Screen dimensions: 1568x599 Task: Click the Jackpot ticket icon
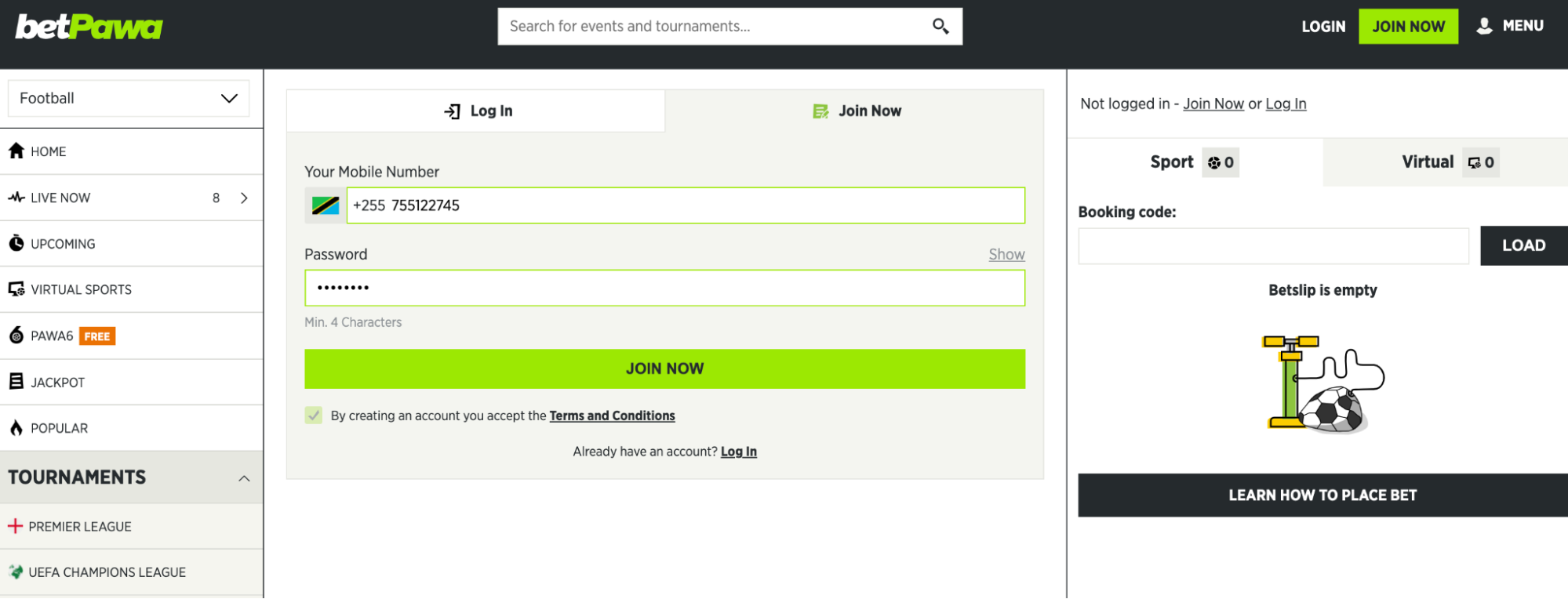[16, 382]
